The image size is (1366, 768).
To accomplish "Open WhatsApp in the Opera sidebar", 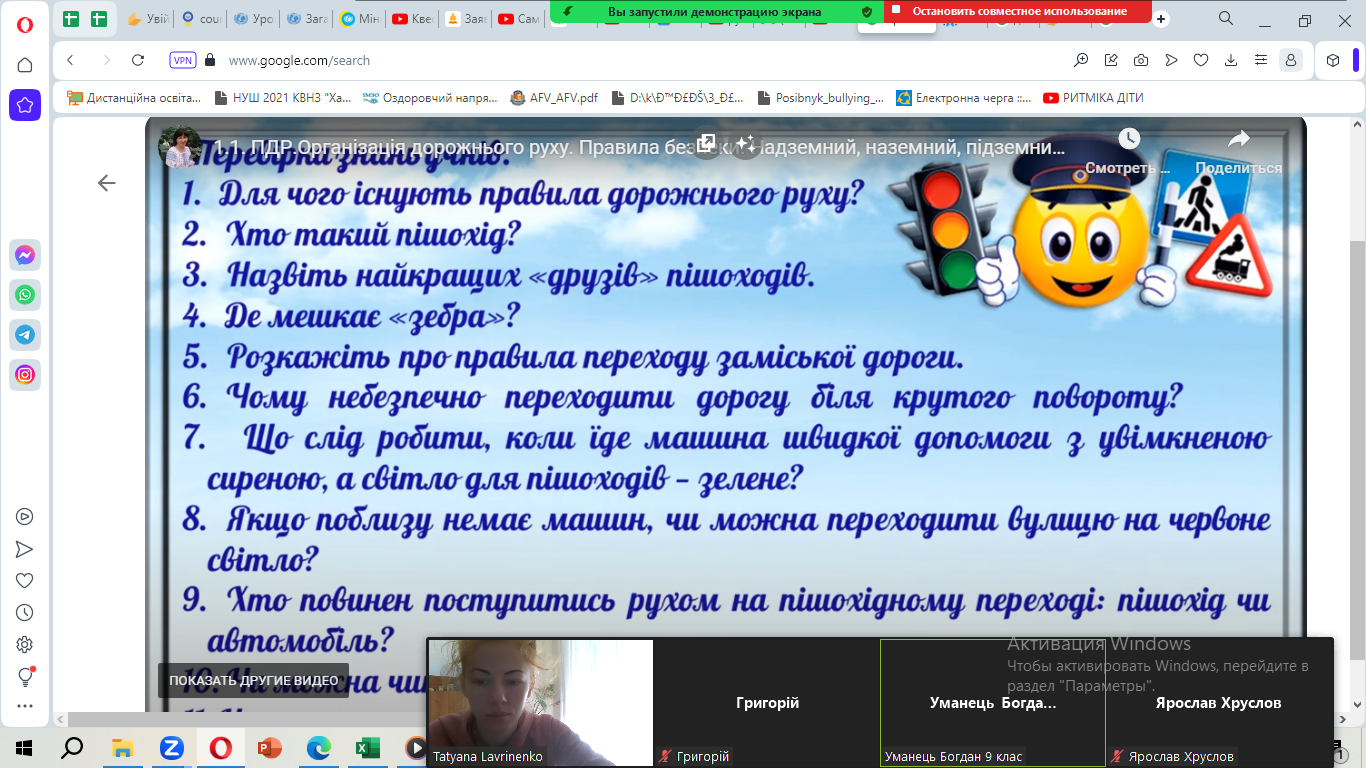I will click(x=25, y=295).
